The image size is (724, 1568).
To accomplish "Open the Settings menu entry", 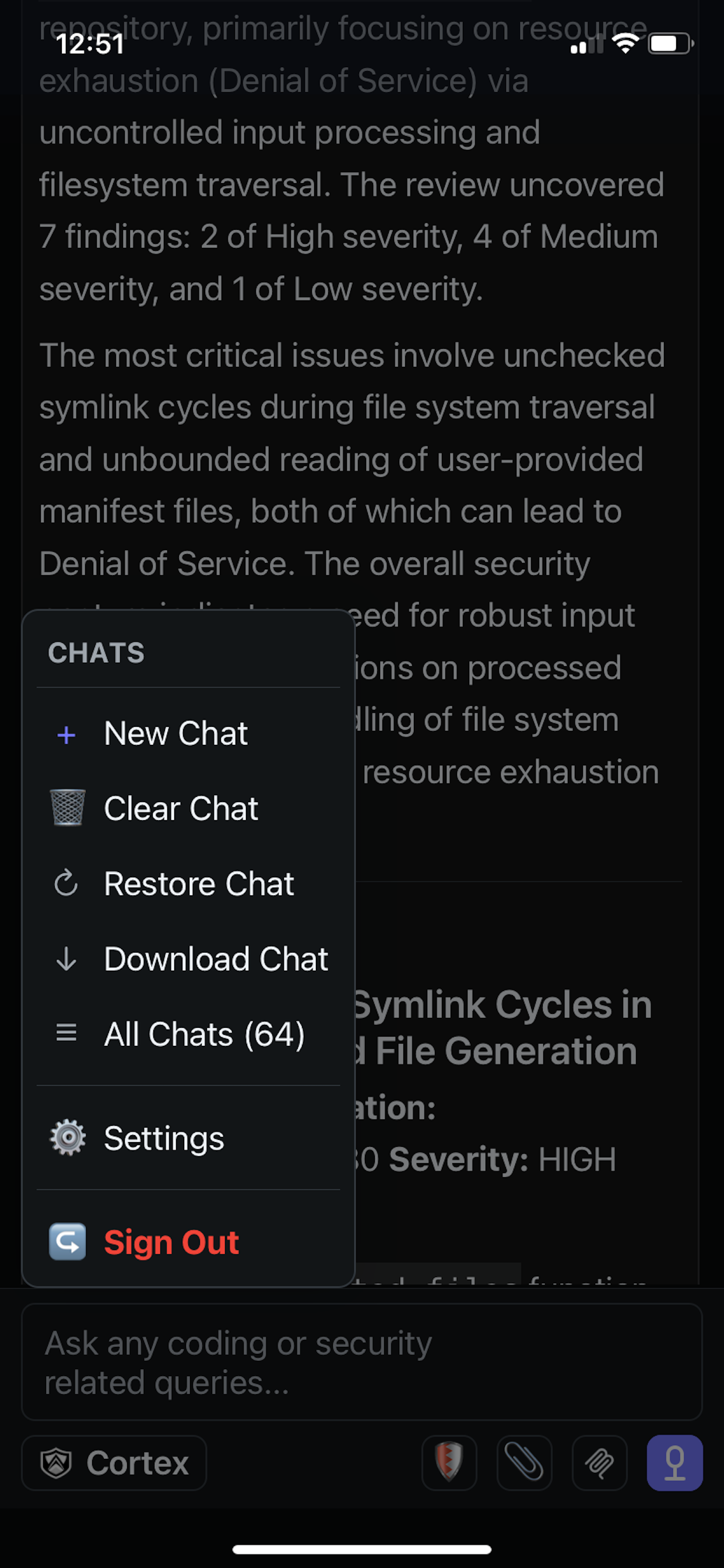I will (x=164, y=1137).
